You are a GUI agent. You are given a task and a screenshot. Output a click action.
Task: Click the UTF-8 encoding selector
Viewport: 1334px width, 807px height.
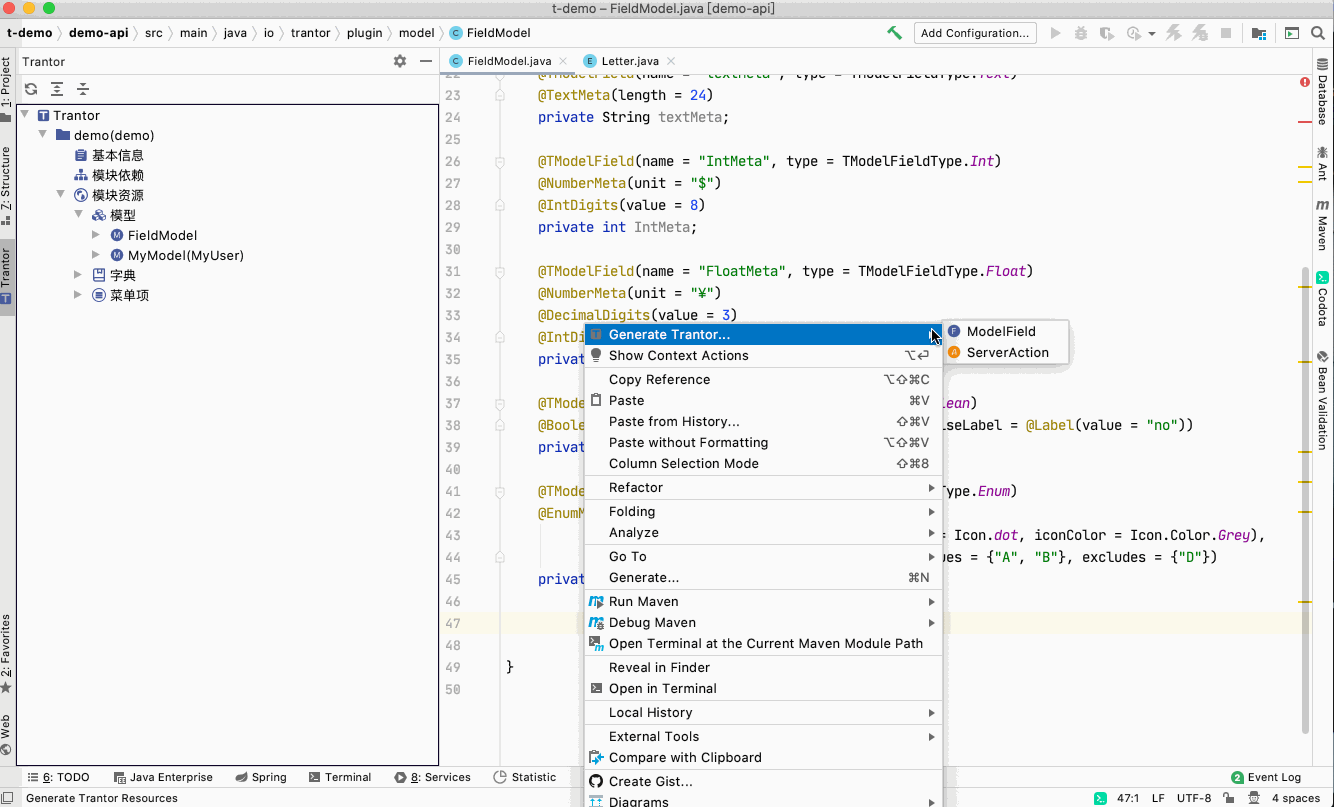1194,798
